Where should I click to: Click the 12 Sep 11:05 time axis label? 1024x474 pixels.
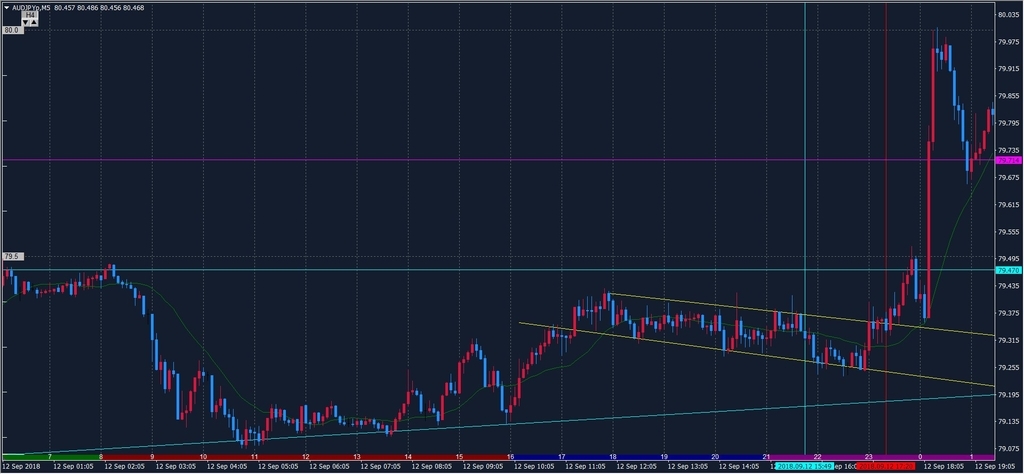click(586, 467)
